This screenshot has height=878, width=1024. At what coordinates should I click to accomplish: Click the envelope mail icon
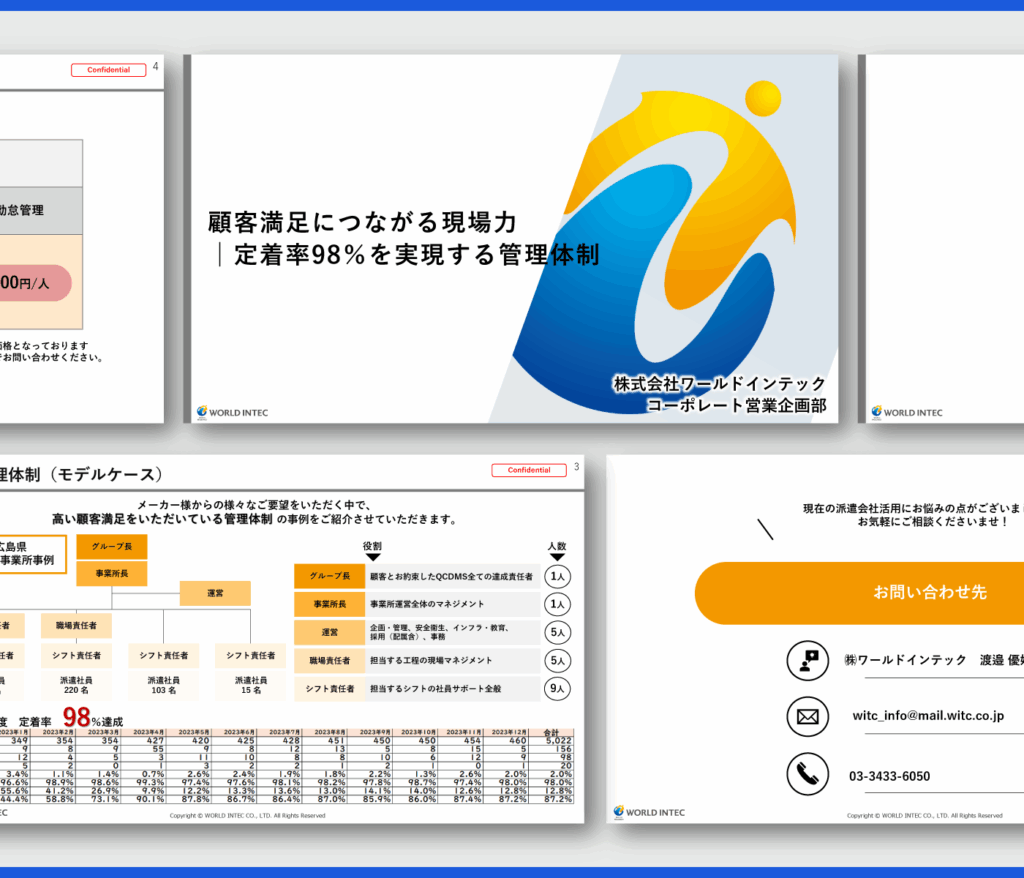808,717
